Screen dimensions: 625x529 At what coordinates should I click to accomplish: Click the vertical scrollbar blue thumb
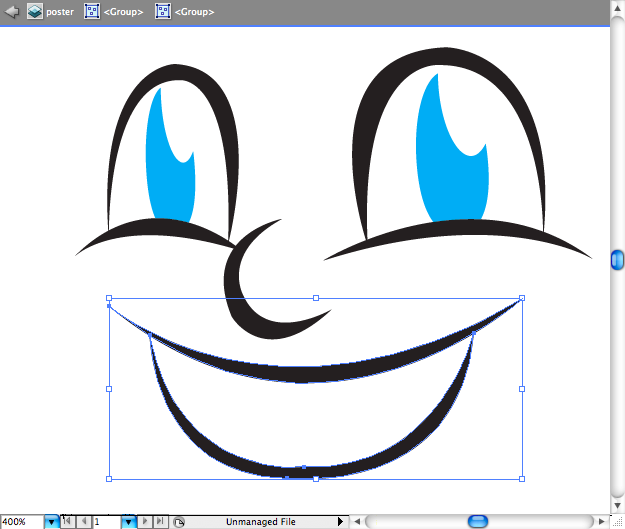[x=617, y=260]
